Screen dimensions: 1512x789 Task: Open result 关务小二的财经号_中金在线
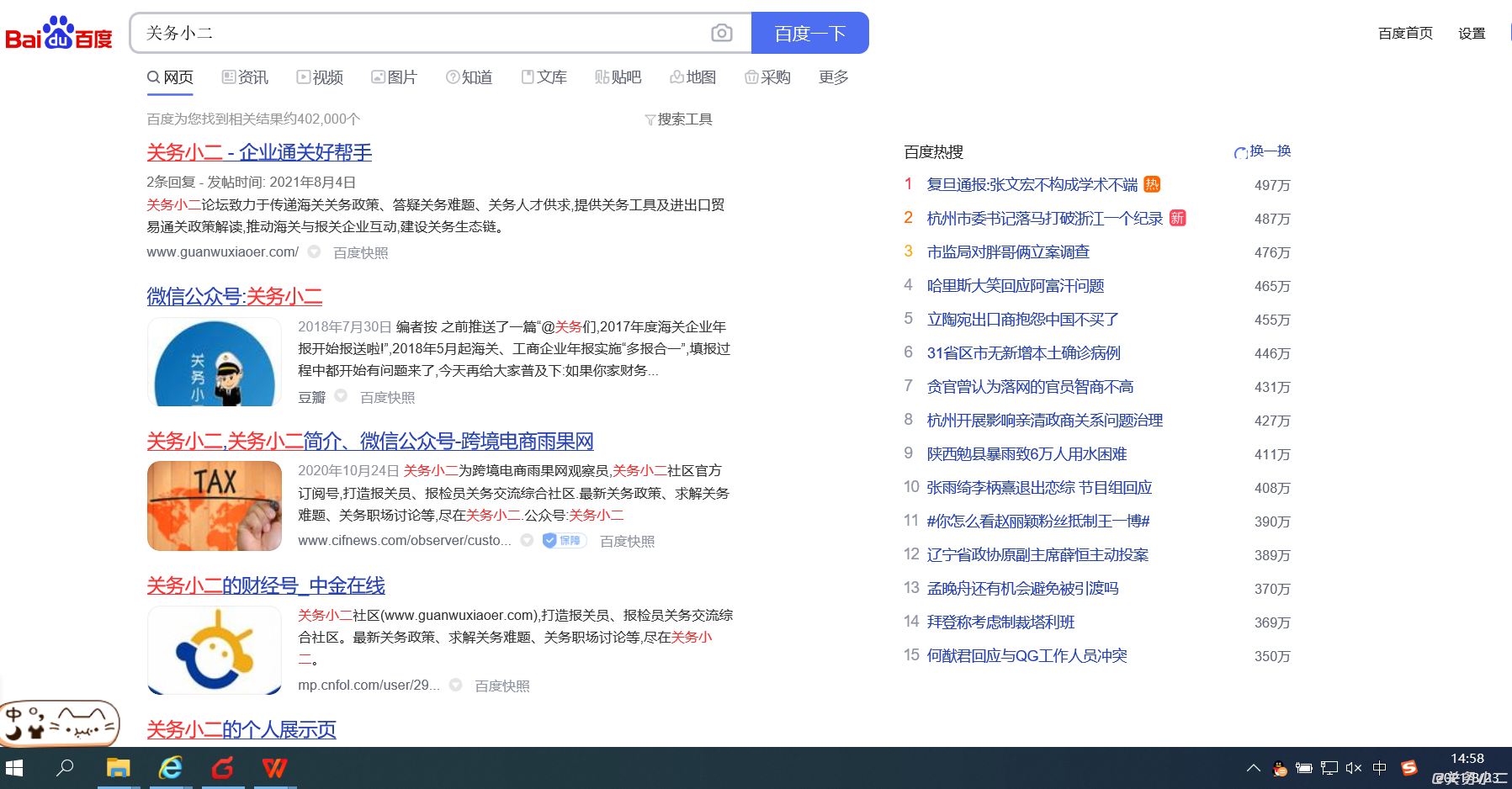tap(266, 585)
